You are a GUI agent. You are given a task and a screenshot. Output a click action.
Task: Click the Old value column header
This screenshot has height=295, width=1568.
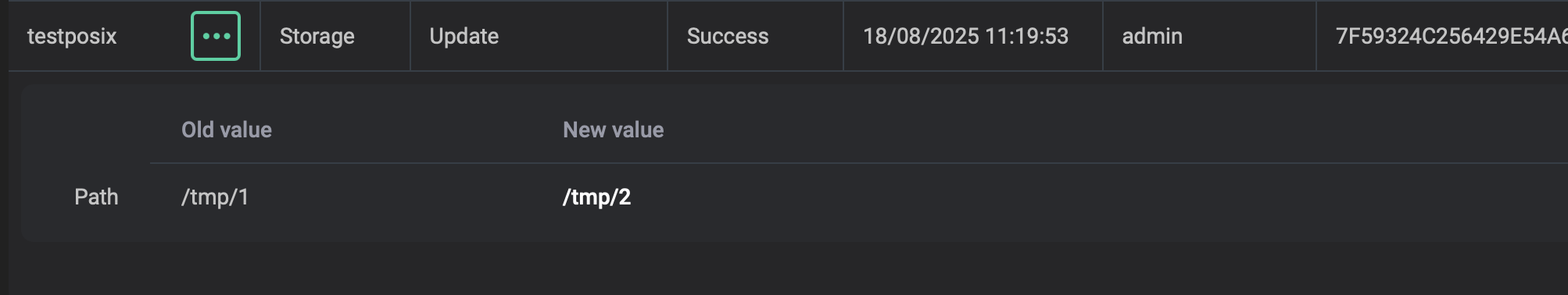[x=227, y=130]
